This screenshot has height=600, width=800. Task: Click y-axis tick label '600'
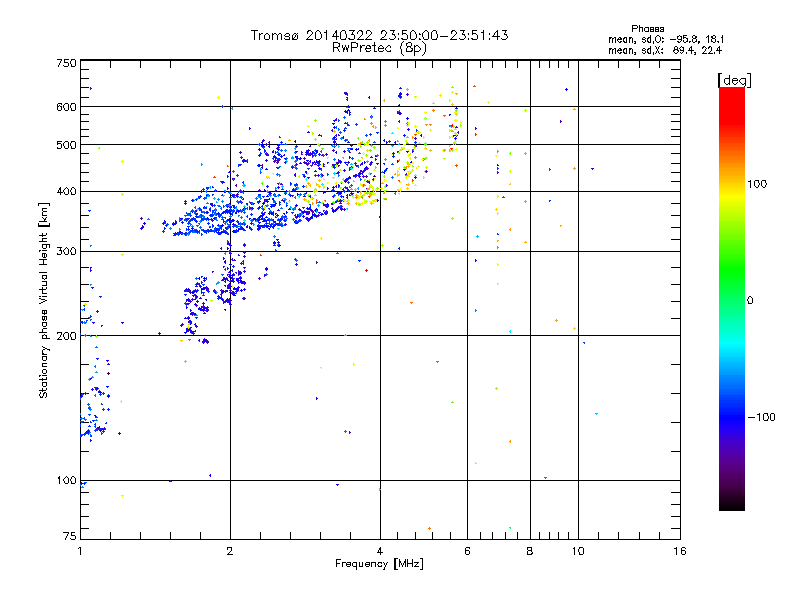click(x=66, y=107)
